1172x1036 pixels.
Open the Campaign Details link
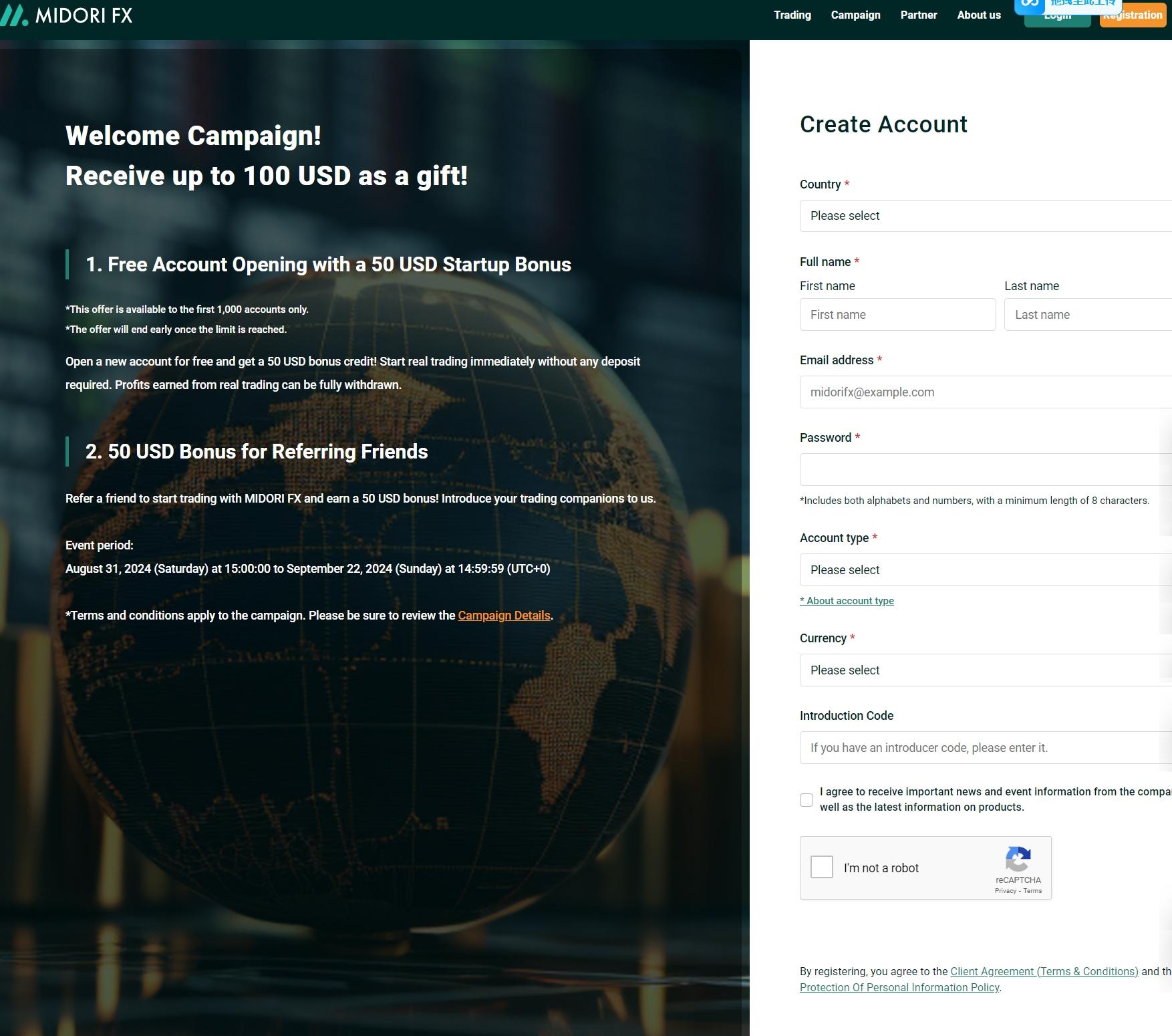pyautogui.click(x=504, y=616)
